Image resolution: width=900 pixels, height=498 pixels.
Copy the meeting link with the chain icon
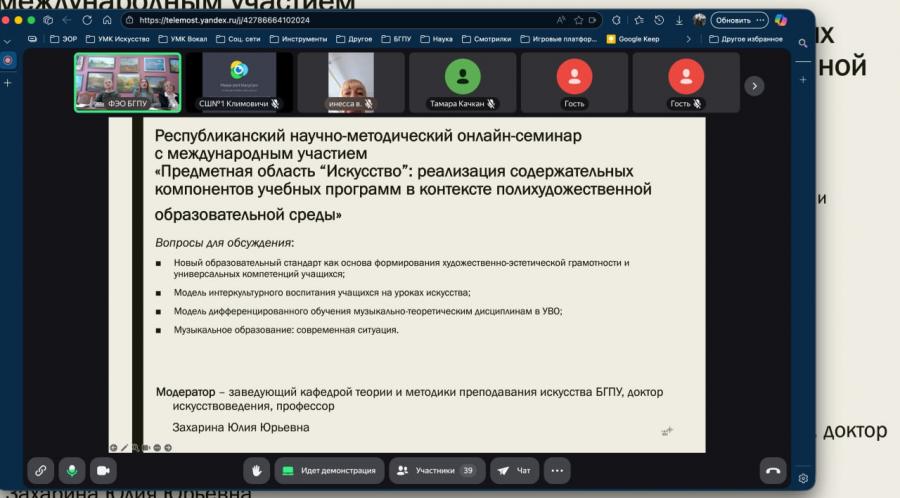tap(40, 470)
